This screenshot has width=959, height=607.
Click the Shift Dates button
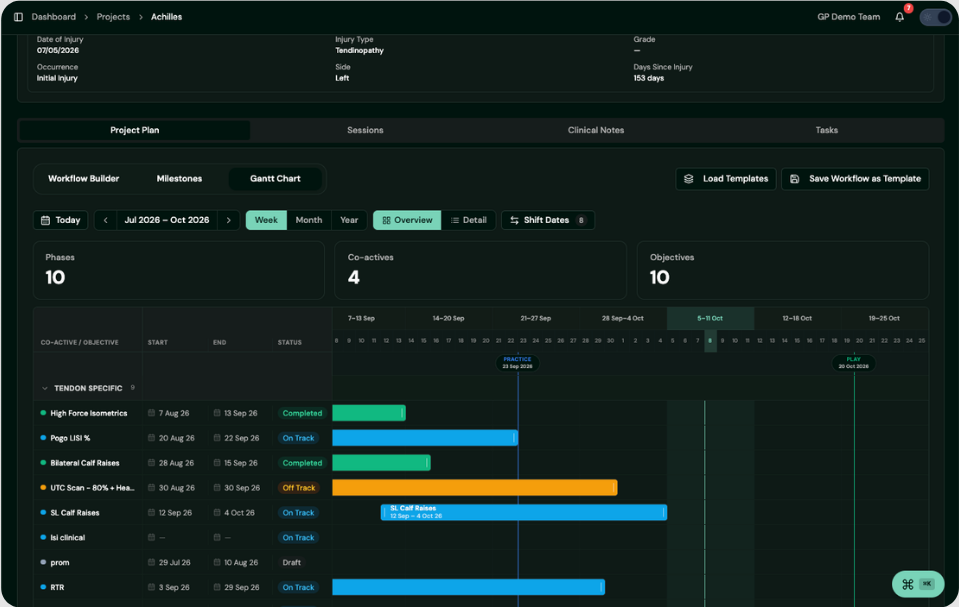(547, 220)
